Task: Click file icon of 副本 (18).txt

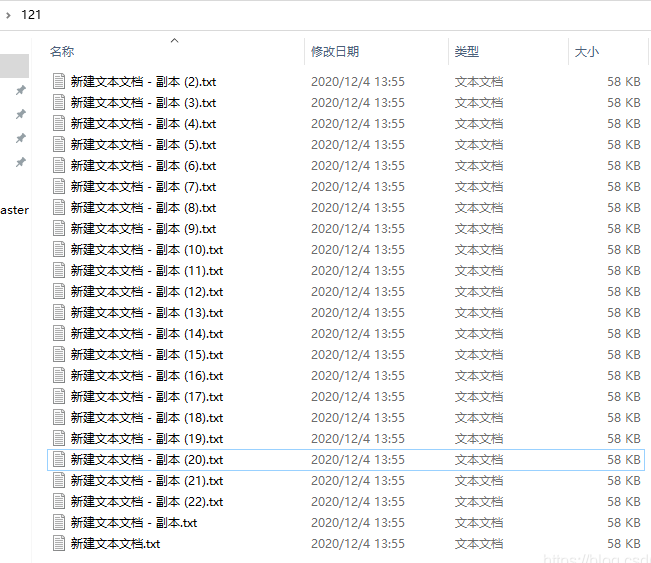Action: (59, 418)
